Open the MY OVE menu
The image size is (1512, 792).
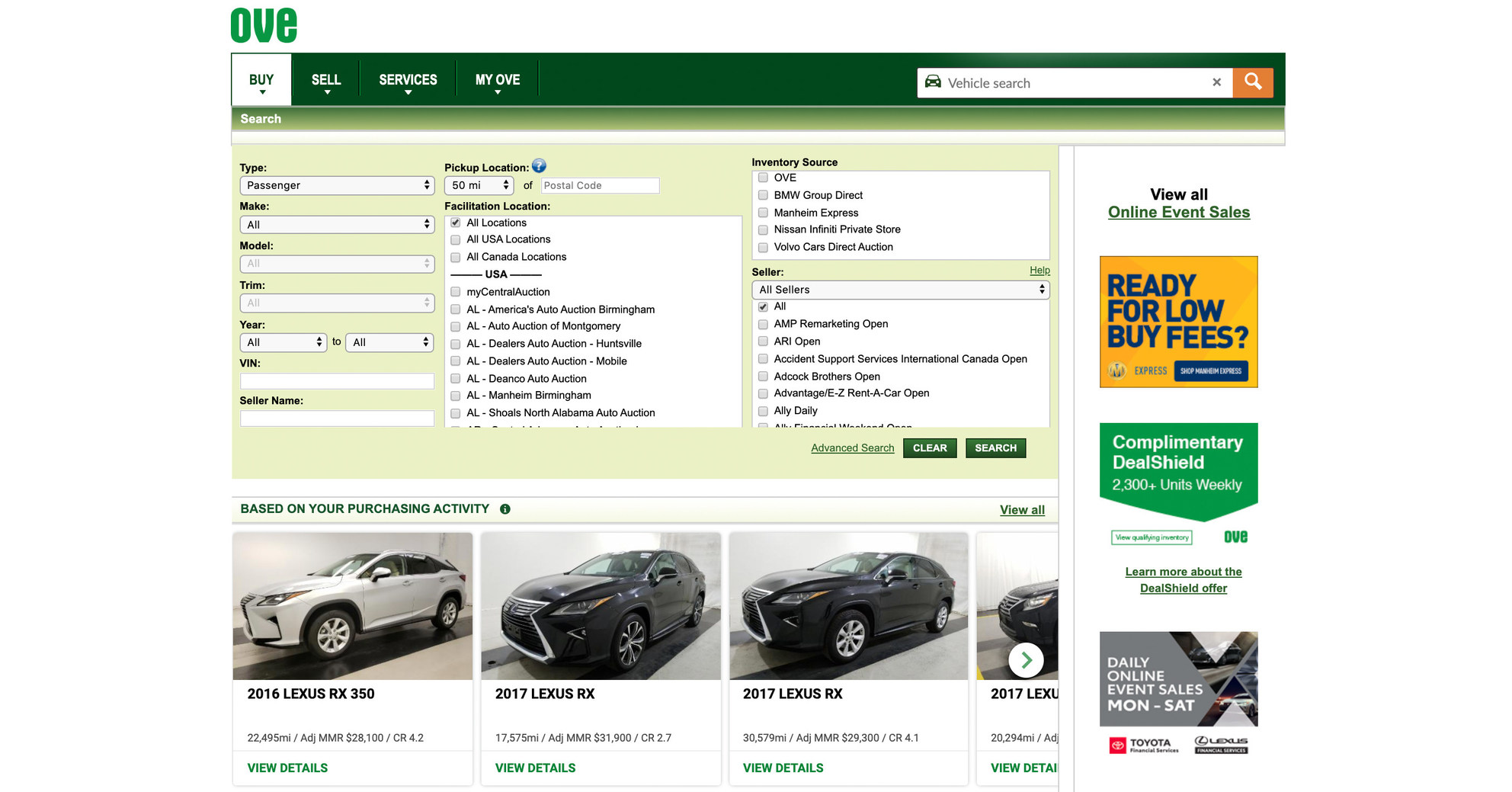point(497,79)
